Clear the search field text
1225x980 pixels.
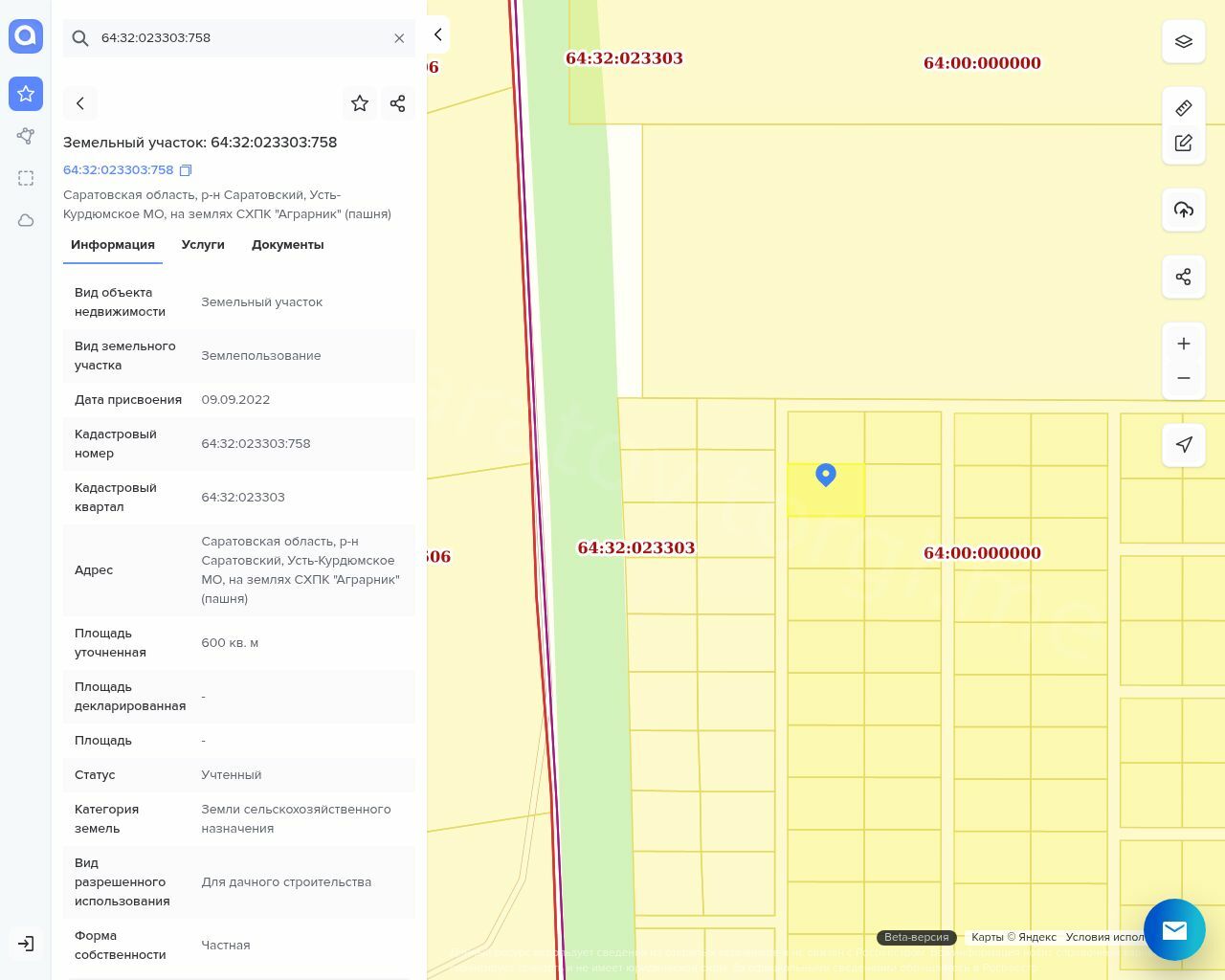(x=399, y=38)
